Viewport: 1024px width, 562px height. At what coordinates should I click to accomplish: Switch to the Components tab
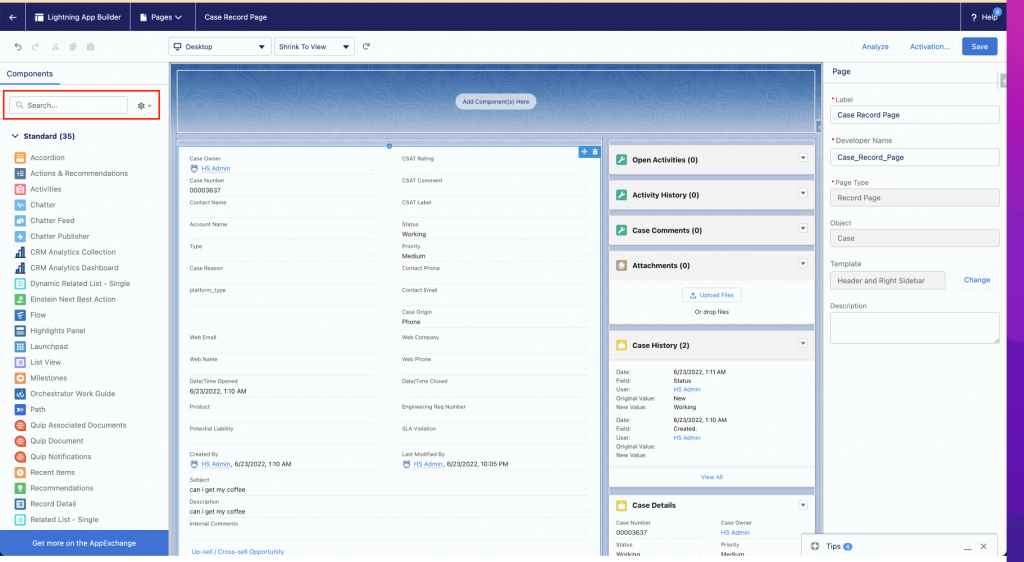[30, 74]
